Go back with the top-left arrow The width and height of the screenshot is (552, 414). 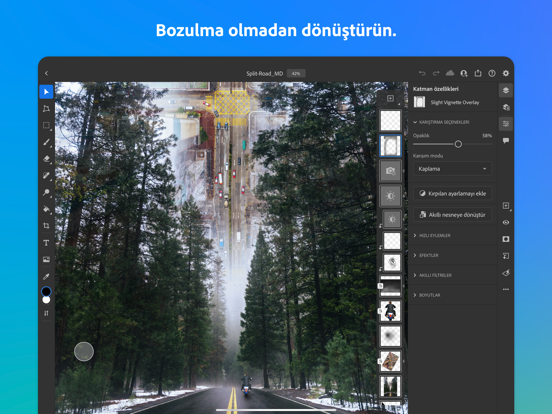click(46, 73)
